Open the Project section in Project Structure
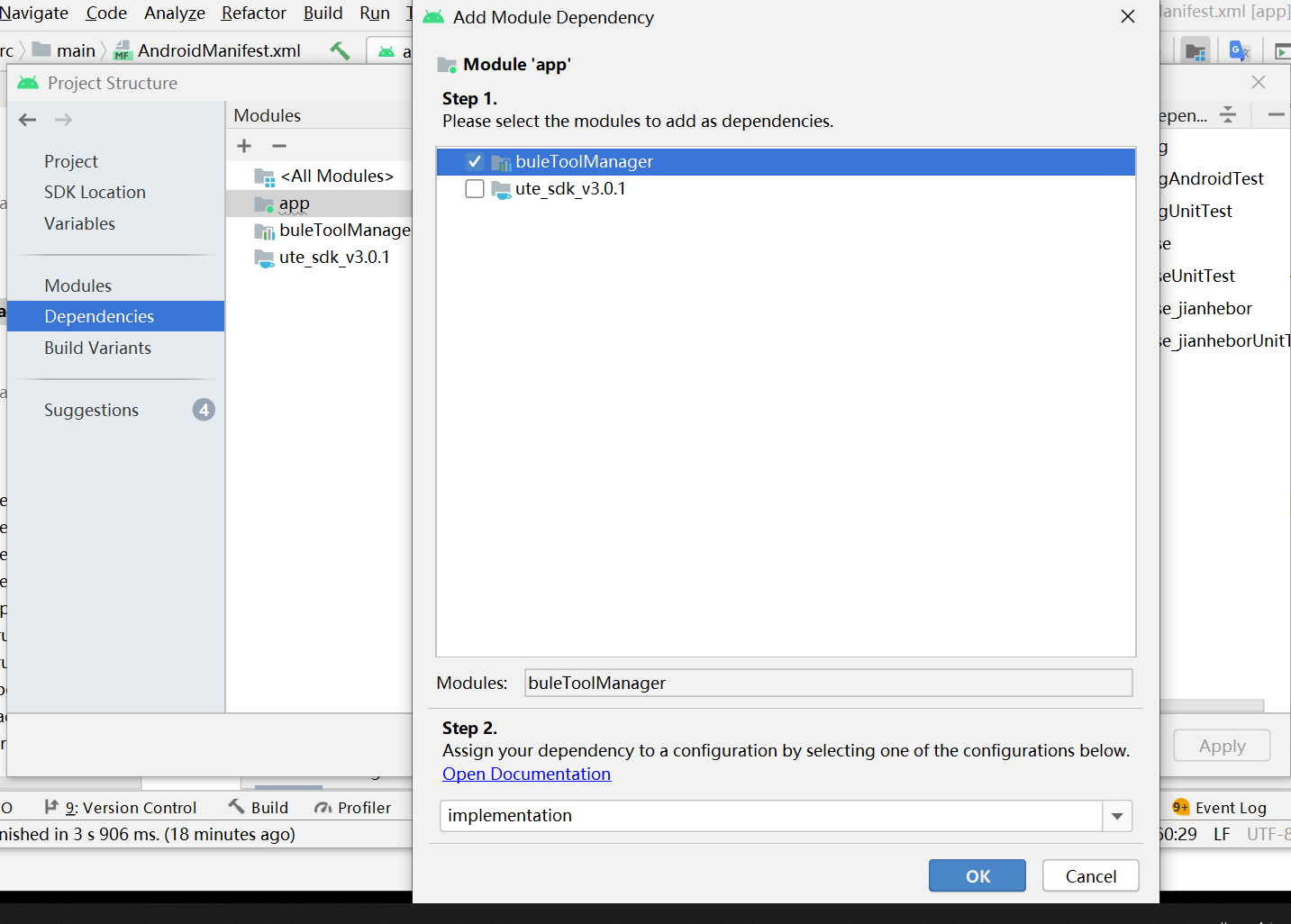Image resolution: width=1291 pixels, height=924 pixels. point(71,161)
